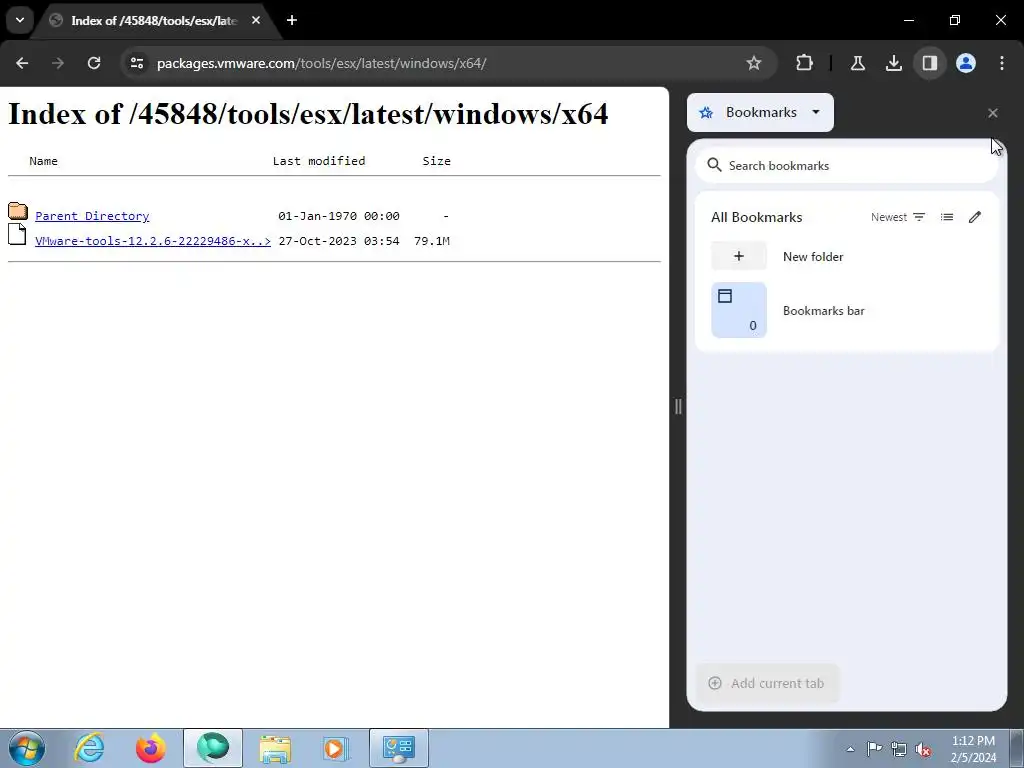Sort listing by Last modified column

point(319,161)
